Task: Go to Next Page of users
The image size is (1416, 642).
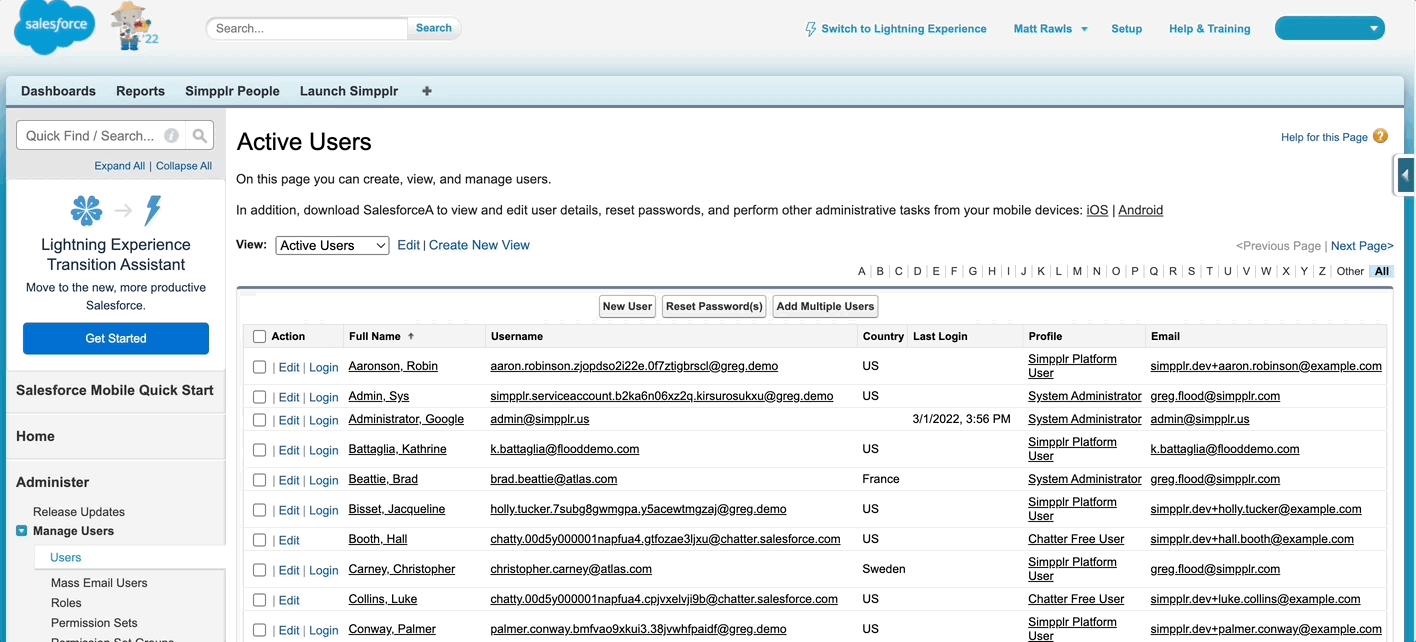Action: [x=1362, y=246]
